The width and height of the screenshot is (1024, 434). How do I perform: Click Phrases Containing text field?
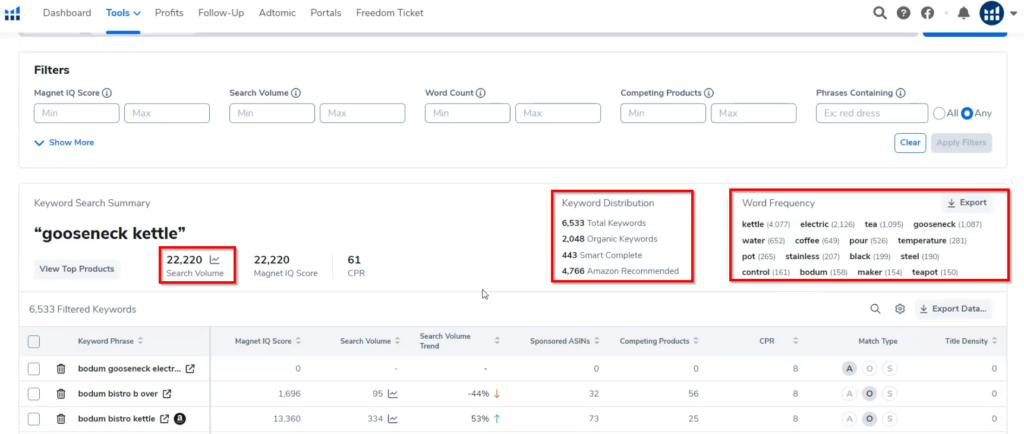tap(872, 113)
